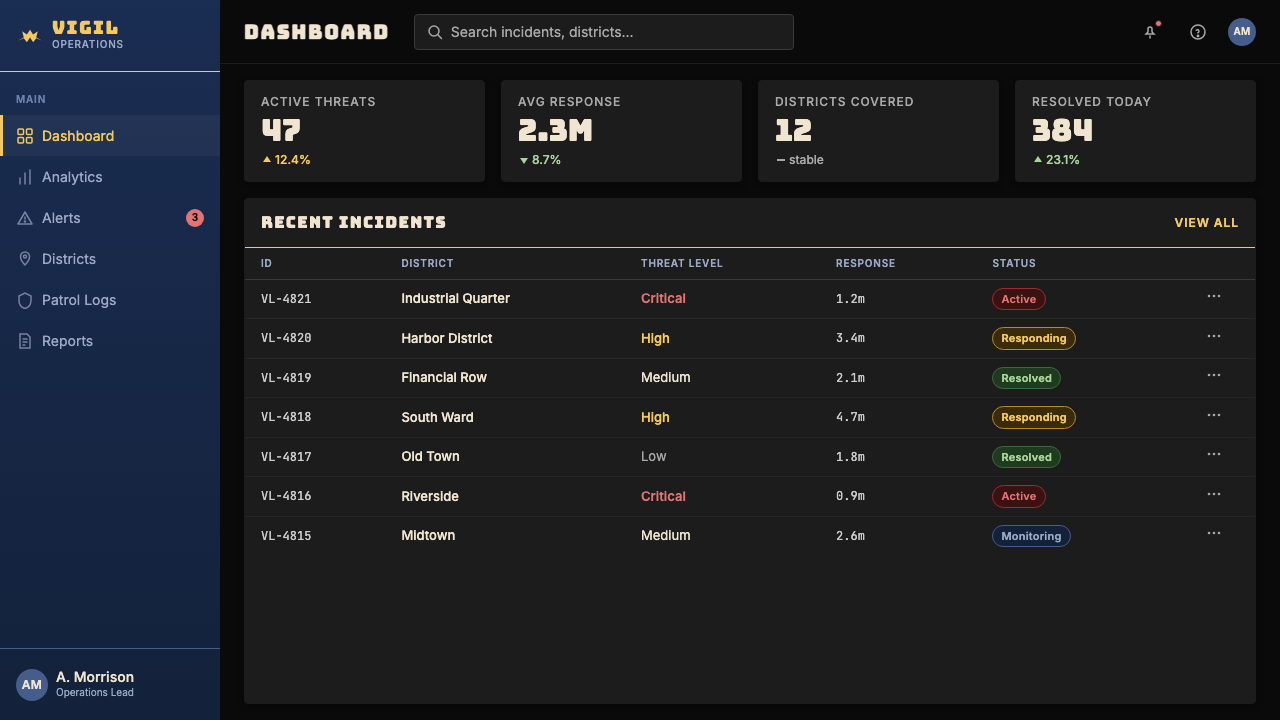Click the Reports document icon
Viewport: 1280px width, 720px height.
25,341
